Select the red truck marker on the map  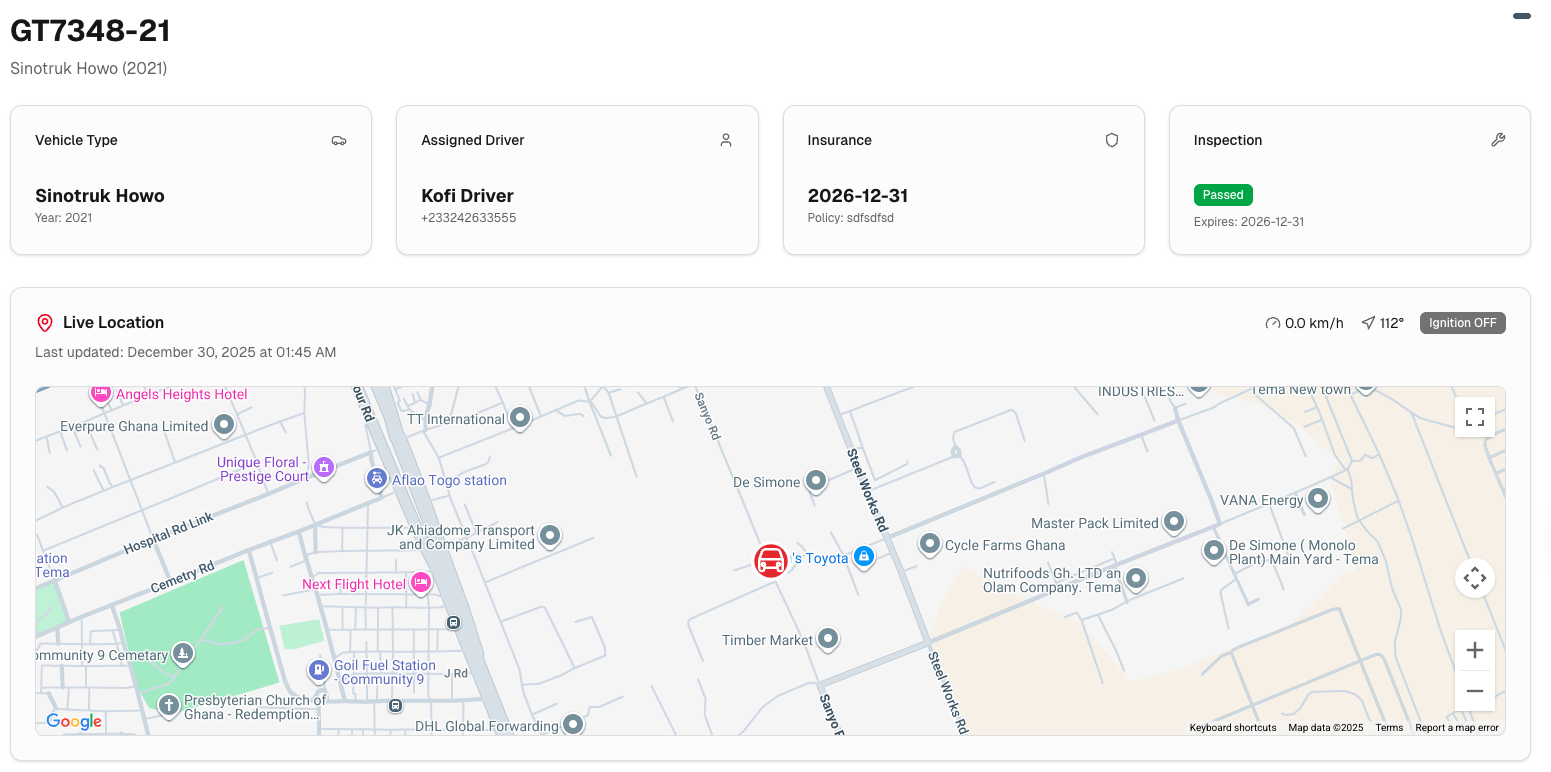tap(771, 560)
